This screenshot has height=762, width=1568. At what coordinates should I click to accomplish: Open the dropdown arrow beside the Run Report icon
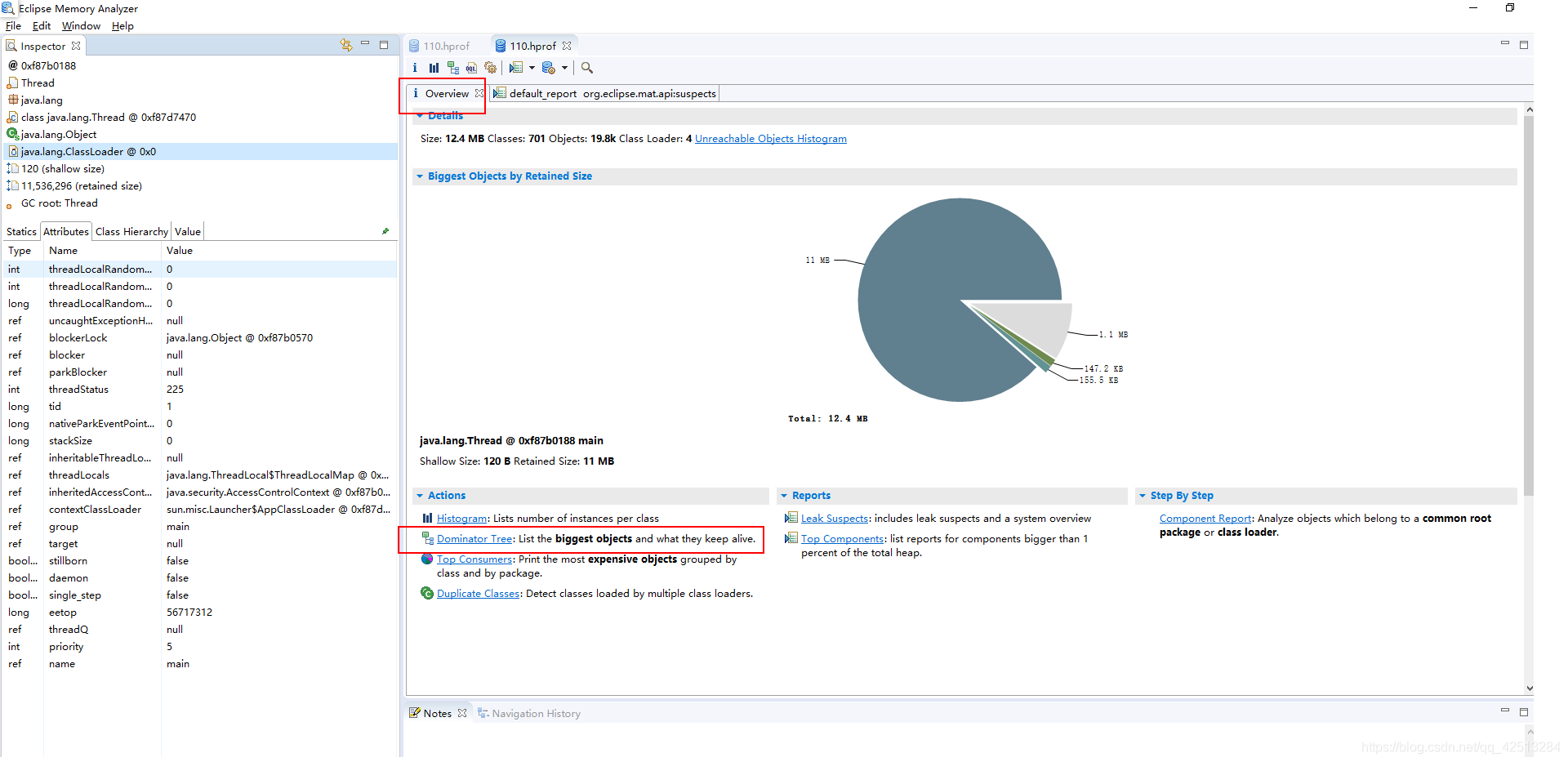click(x=532, y=68)
